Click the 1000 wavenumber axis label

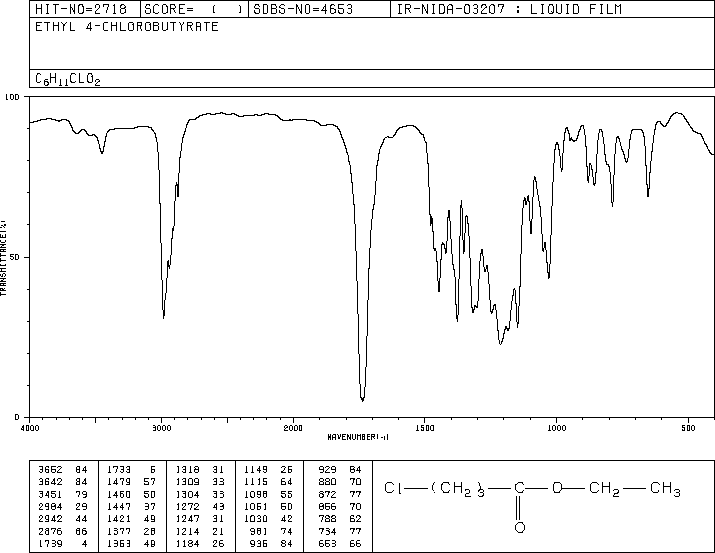tap(556, 428)
